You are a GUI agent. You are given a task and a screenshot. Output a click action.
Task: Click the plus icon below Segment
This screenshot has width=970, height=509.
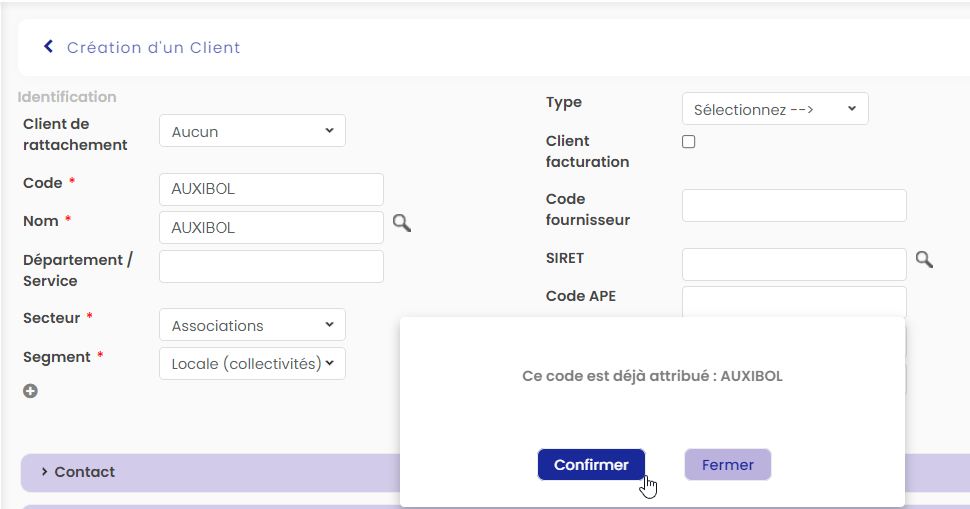(30, 391)
